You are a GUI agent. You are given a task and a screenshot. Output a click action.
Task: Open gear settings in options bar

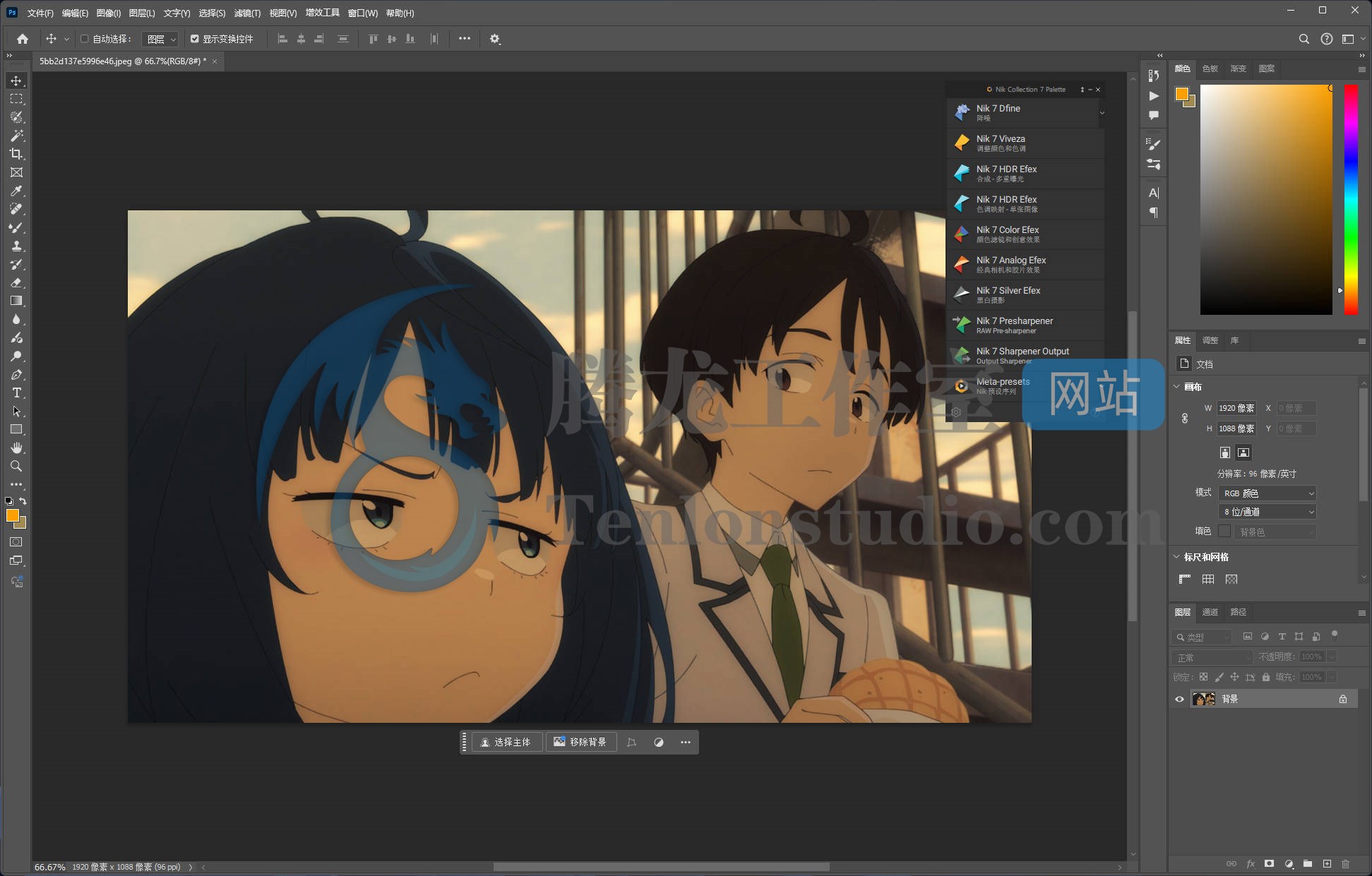(495, 39)
